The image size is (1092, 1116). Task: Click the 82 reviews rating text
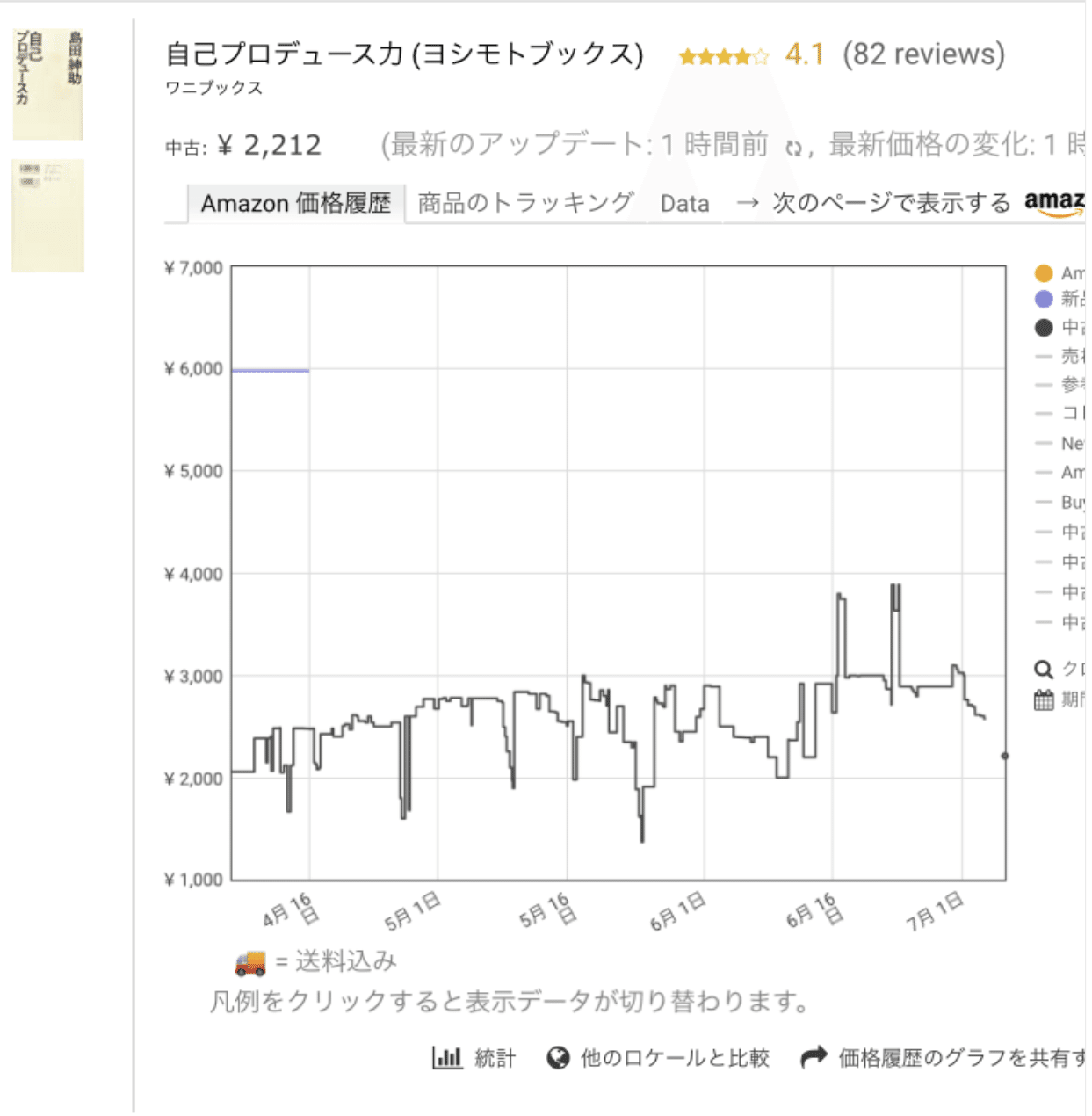point(923,54)
